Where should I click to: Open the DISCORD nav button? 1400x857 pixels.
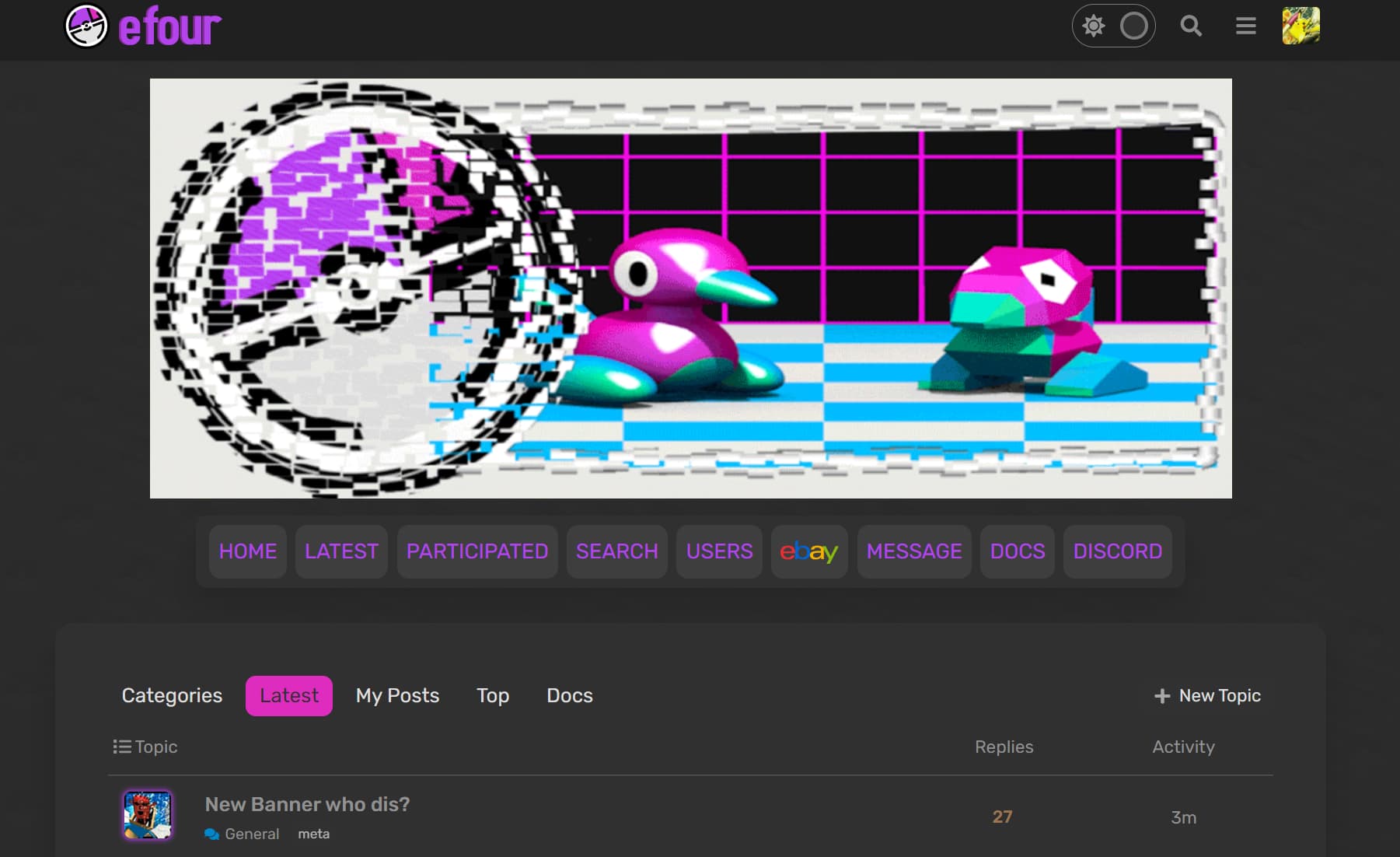[1118, 551]
